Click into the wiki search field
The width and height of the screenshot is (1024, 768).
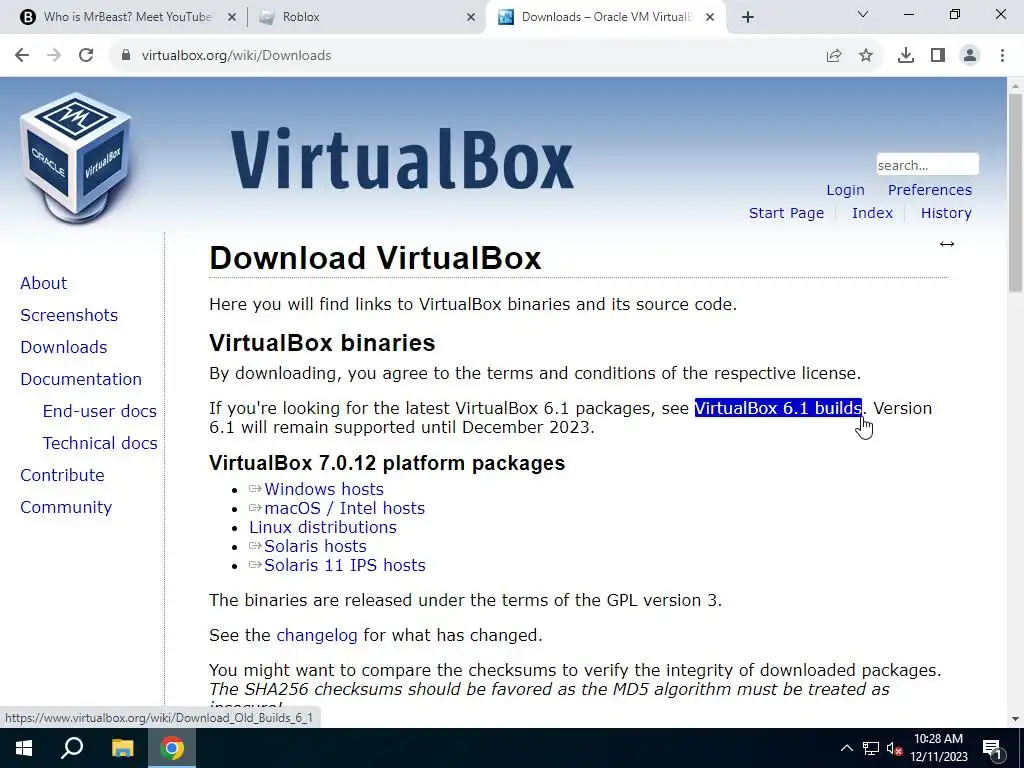point(927,165)
